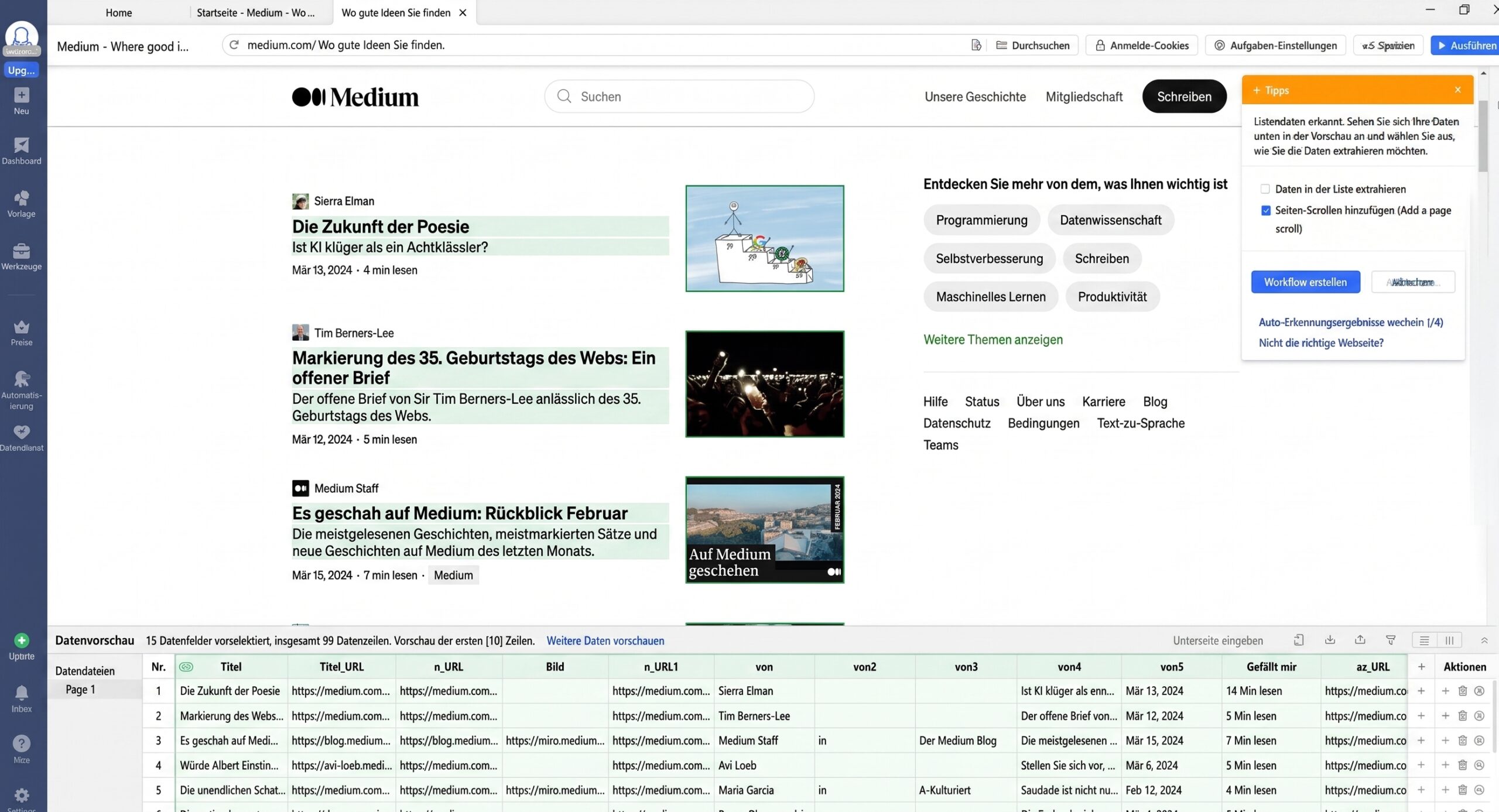Click the Abbrechen button in Tipps panel
1499x812 pixels.
1413,282
